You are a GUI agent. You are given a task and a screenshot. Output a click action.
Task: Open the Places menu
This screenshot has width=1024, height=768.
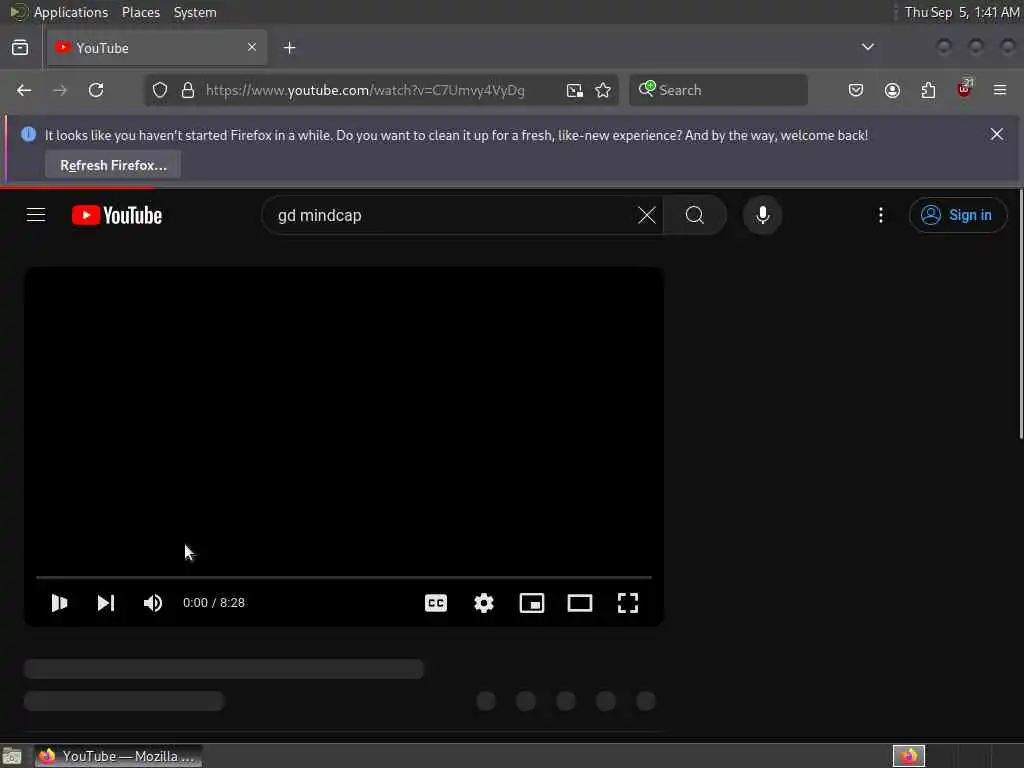pyautogui.click(x=141, y=12)
